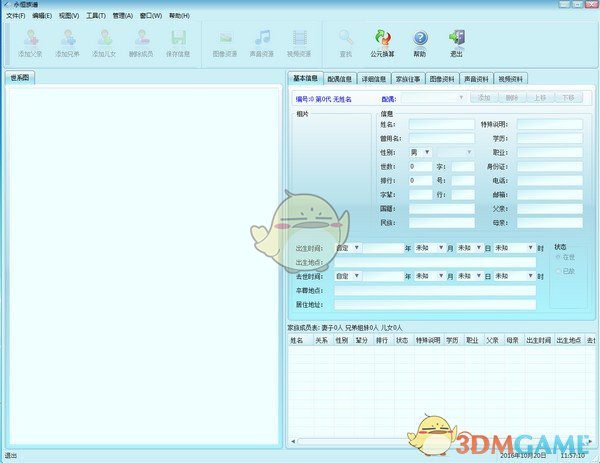Click the 曾用名 former name field
This screenshot has height=463, width=600.
pos(442,138)
